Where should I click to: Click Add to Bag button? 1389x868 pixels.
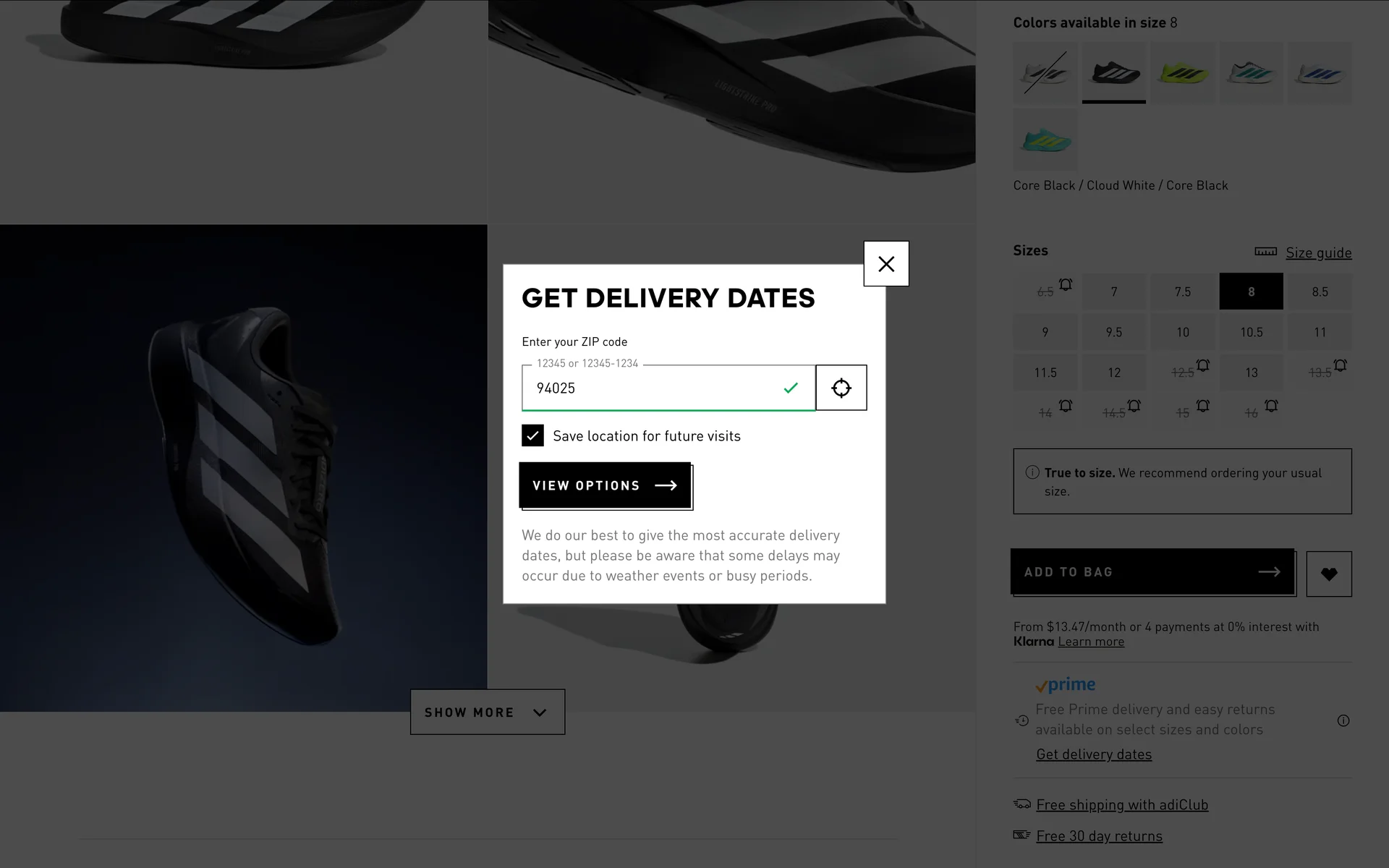[1152, 571]
